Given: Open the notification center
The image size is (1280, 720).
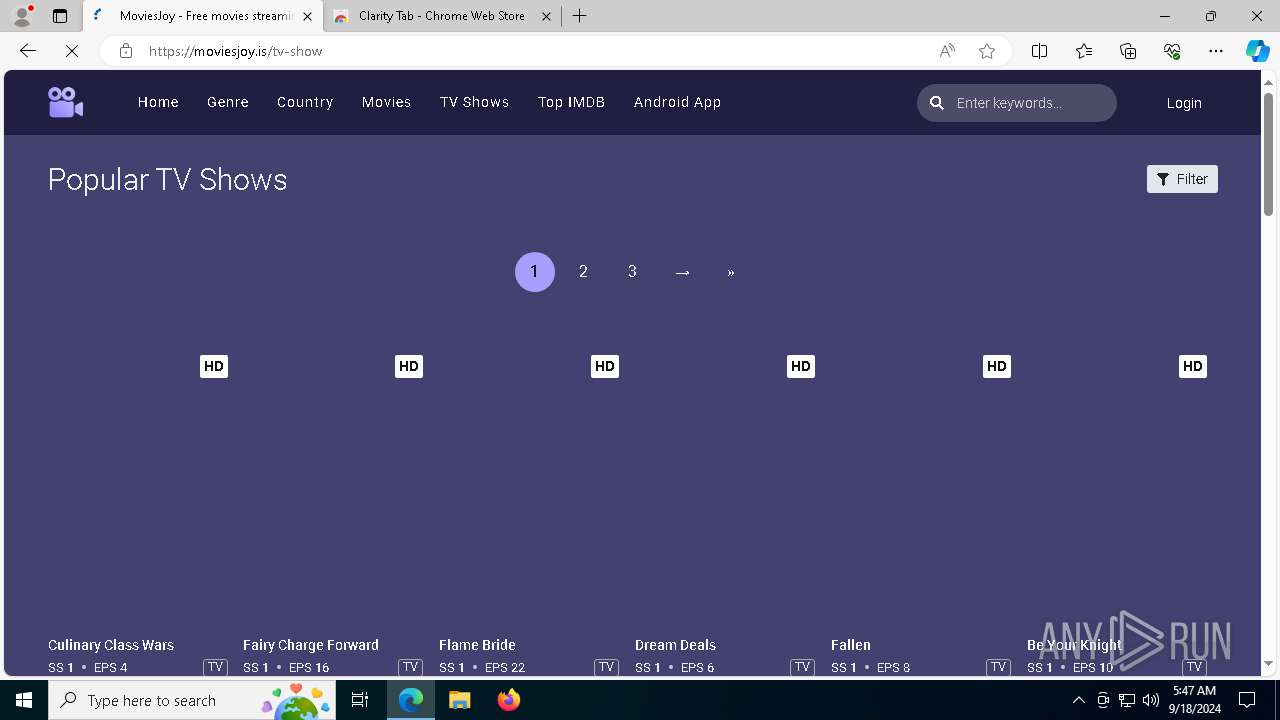Looking at the screenshot, I should [1247, 700].
